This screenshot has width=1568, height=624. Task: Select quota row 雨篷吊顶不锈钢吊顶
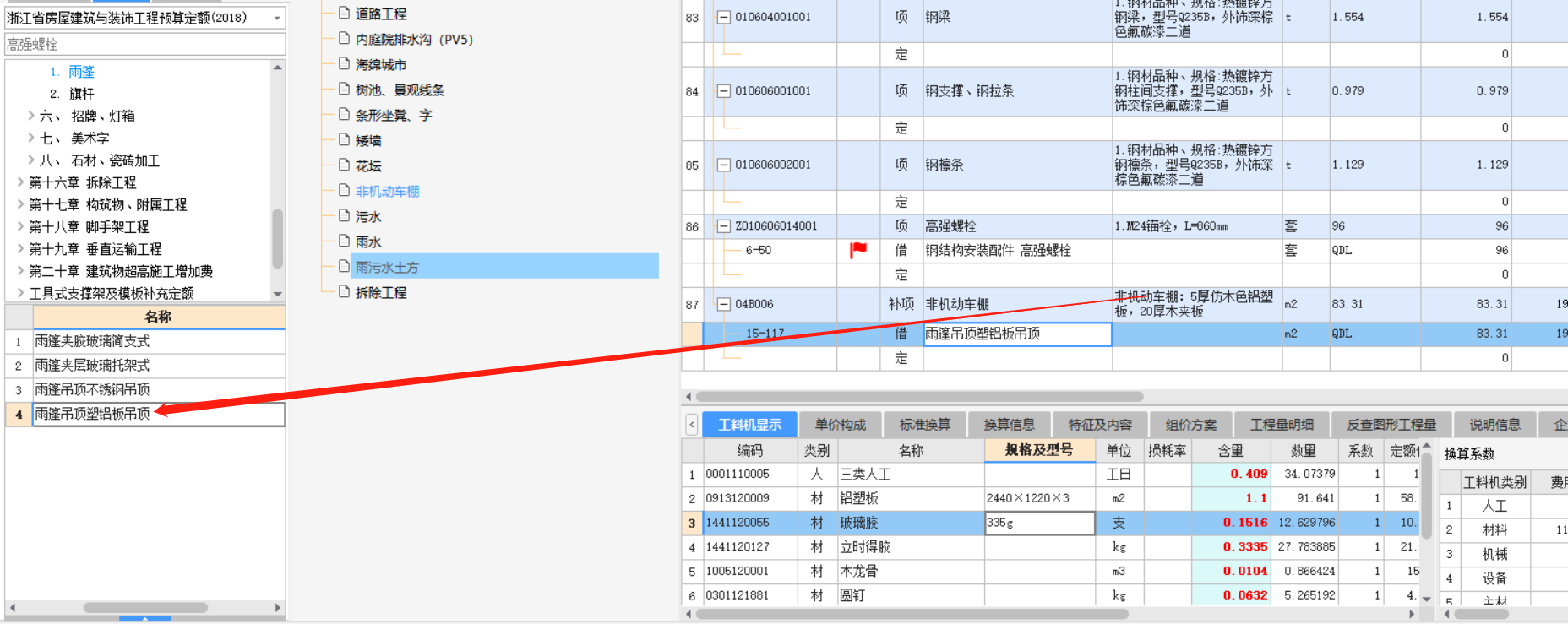click(159, 389)
